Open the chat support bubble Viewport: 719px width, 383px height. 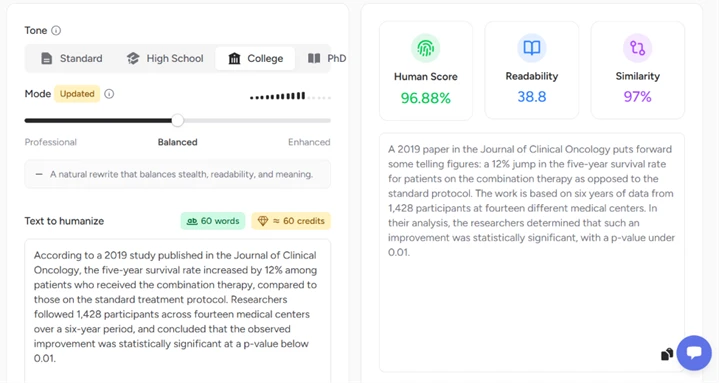(x=694, y=353)
